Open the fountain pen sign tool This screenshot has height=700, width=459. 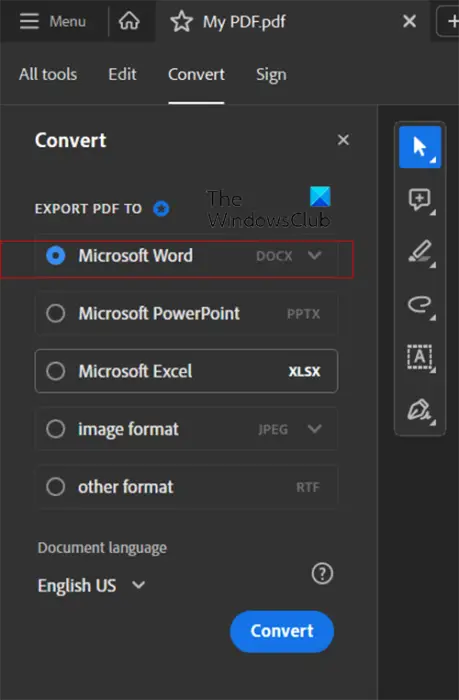[x=420, y=410]
